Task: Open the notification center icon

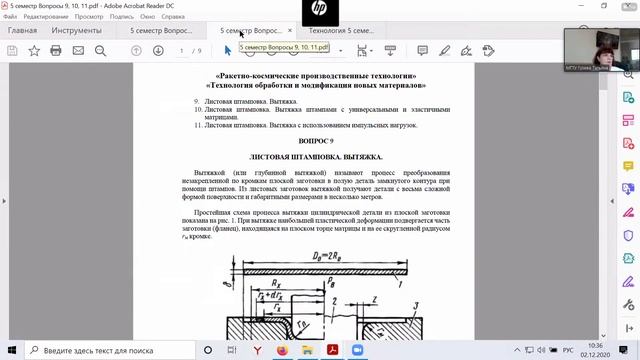Action: point(623,350)
